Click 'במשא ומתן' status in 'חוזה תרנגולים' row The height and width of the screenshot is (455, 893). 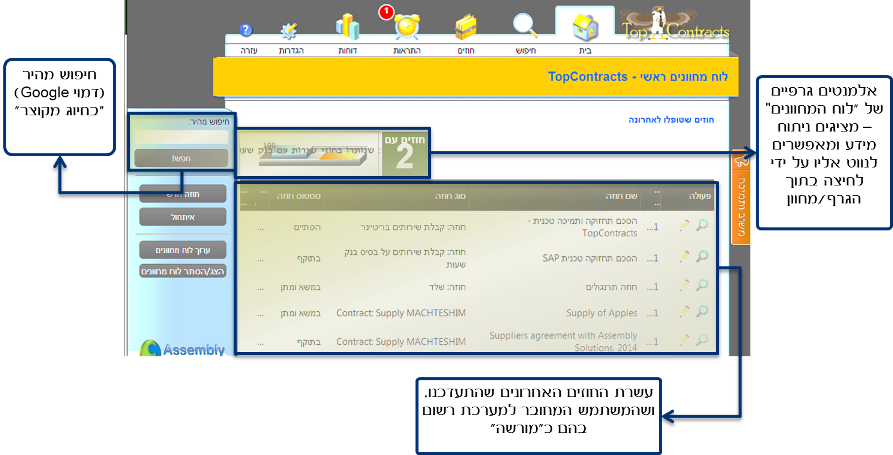(300, 287)
